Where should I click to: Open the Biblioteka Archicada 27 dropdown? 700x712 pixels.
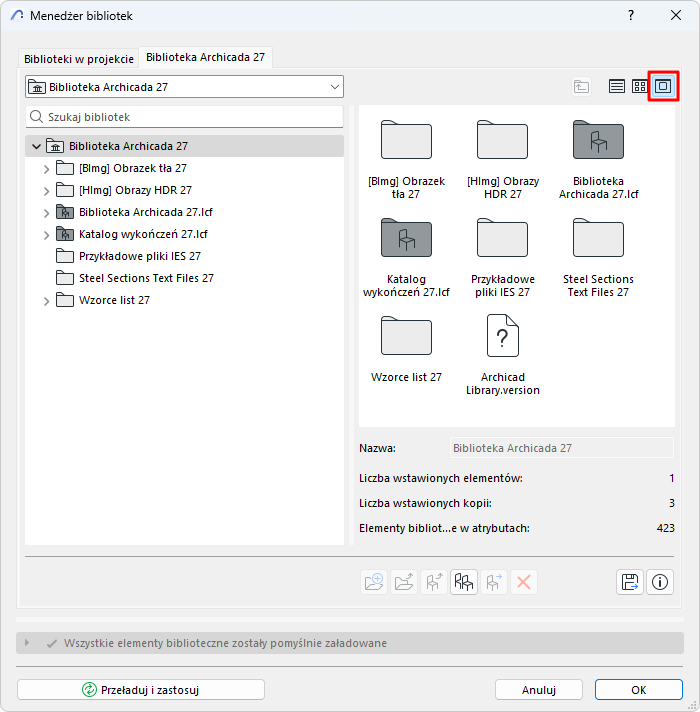(184, 87)
